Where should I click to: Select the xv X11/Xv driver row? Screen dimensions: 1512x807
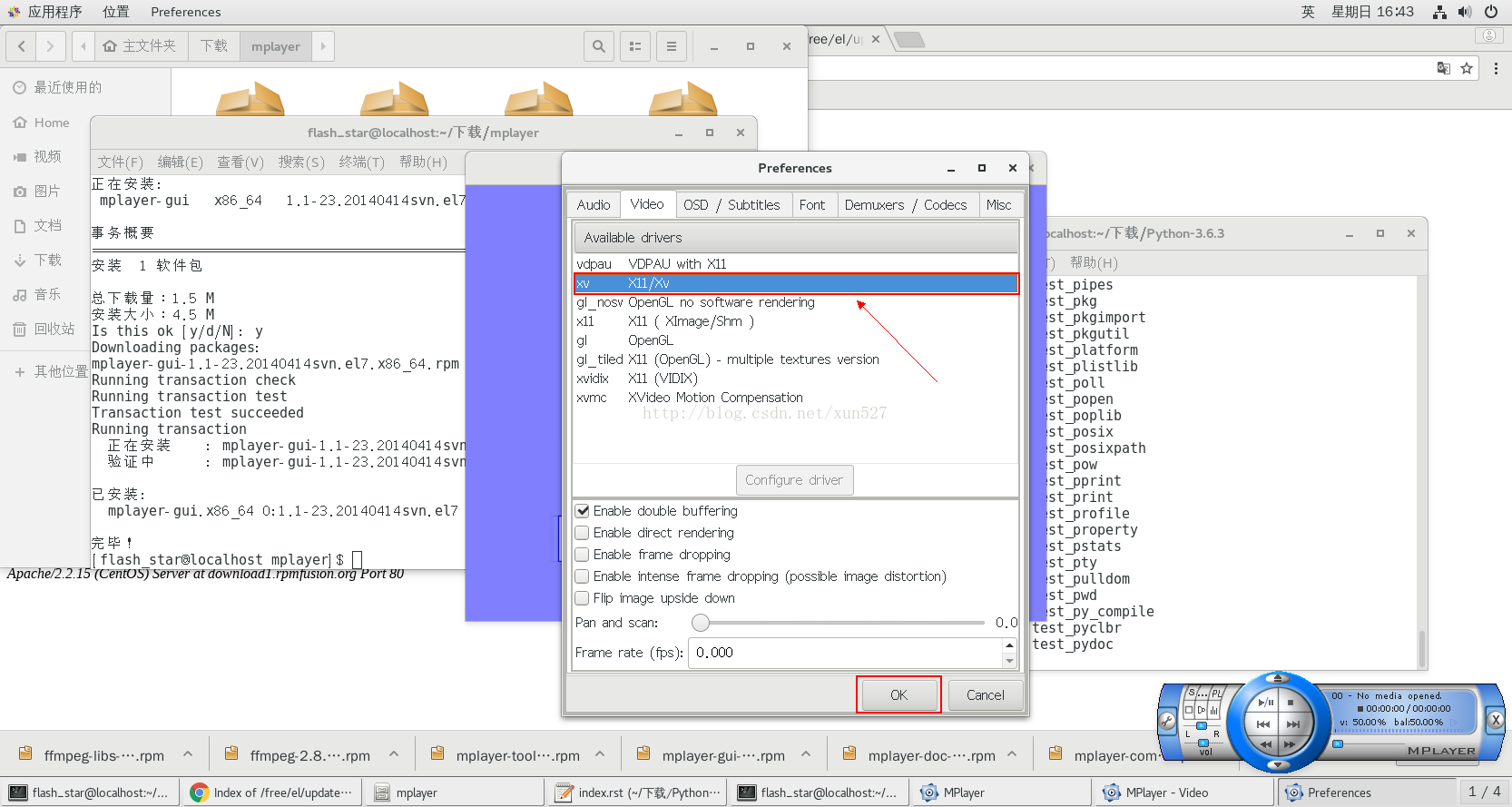pos(796,283)
